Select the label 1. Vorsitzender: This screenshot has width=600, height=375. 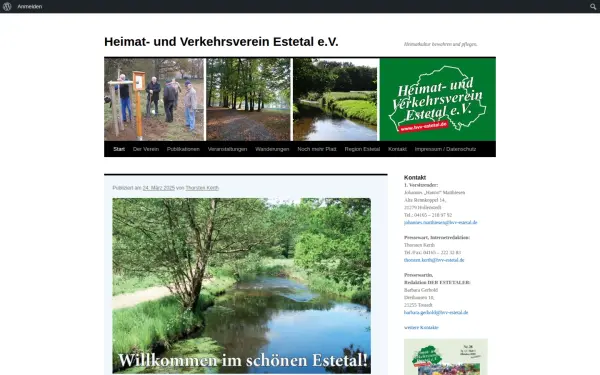point(421,185)
